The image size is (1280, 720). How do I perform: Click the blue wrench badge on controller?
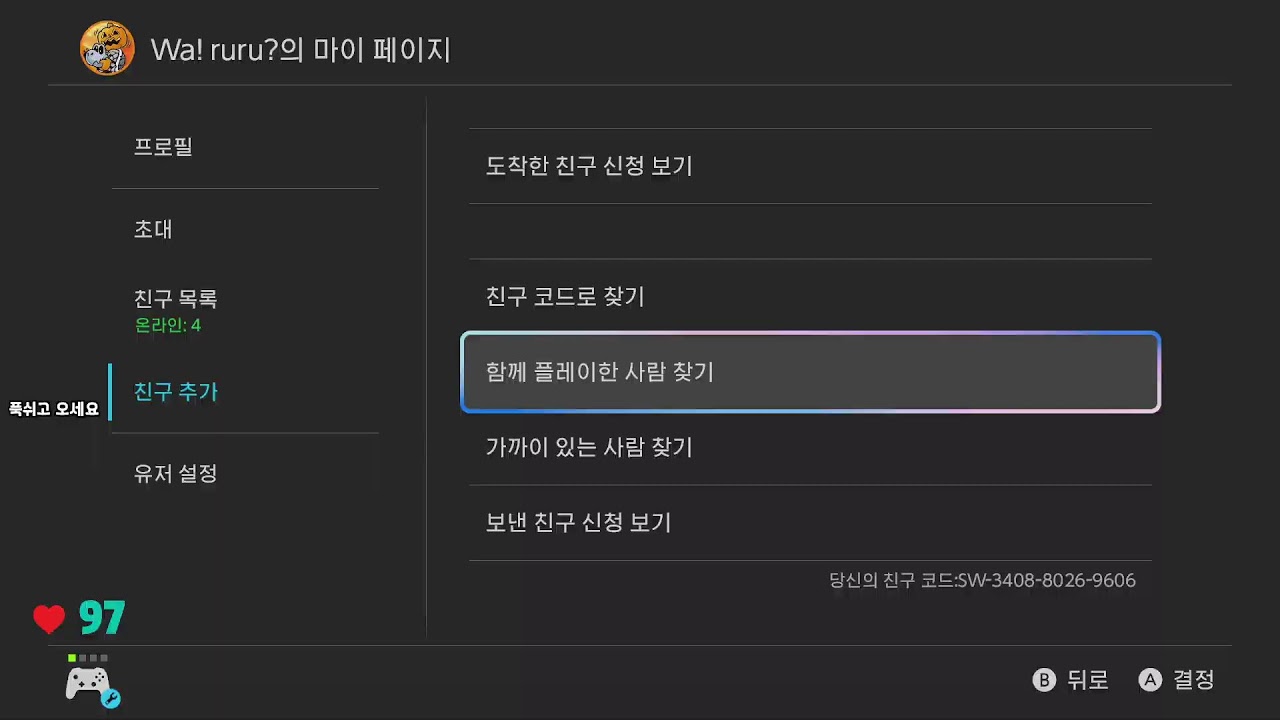(111, 699)
